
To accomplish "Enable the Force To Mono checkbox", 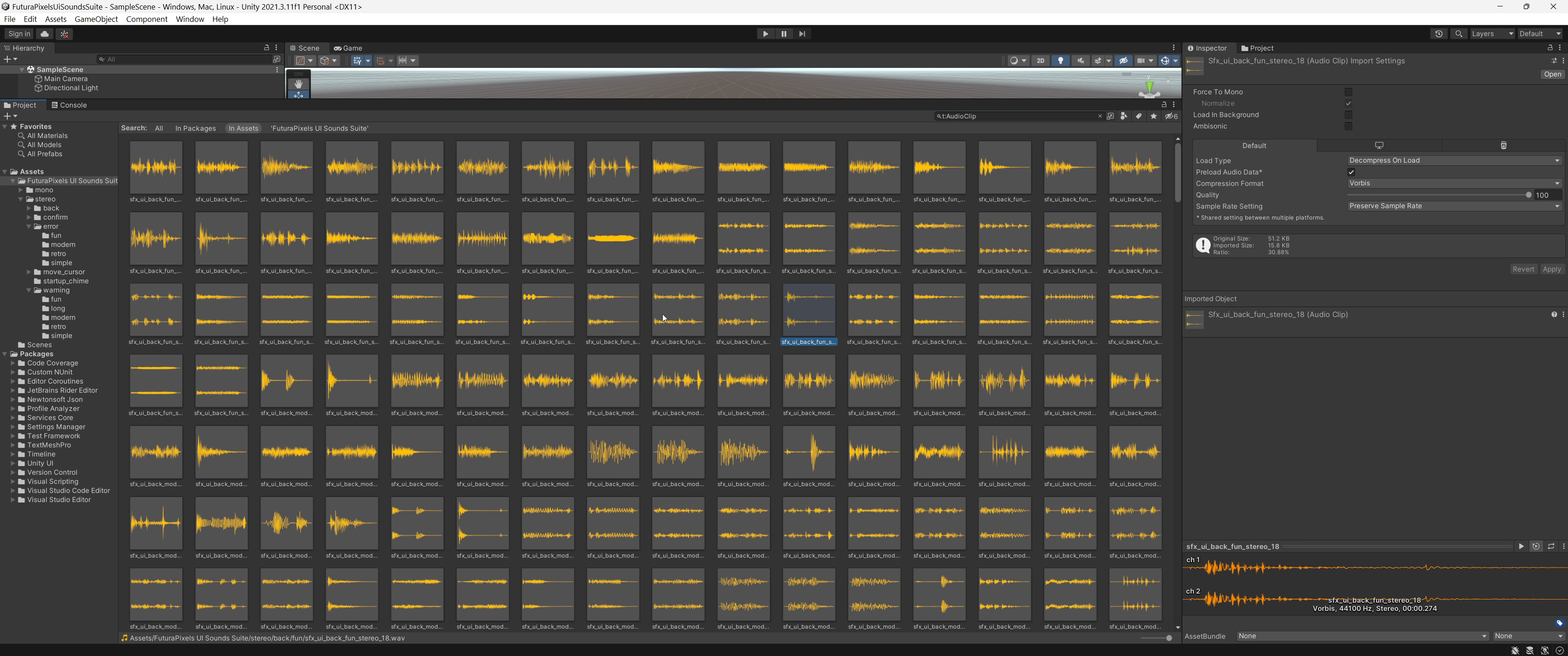I will pos(1348,92).
